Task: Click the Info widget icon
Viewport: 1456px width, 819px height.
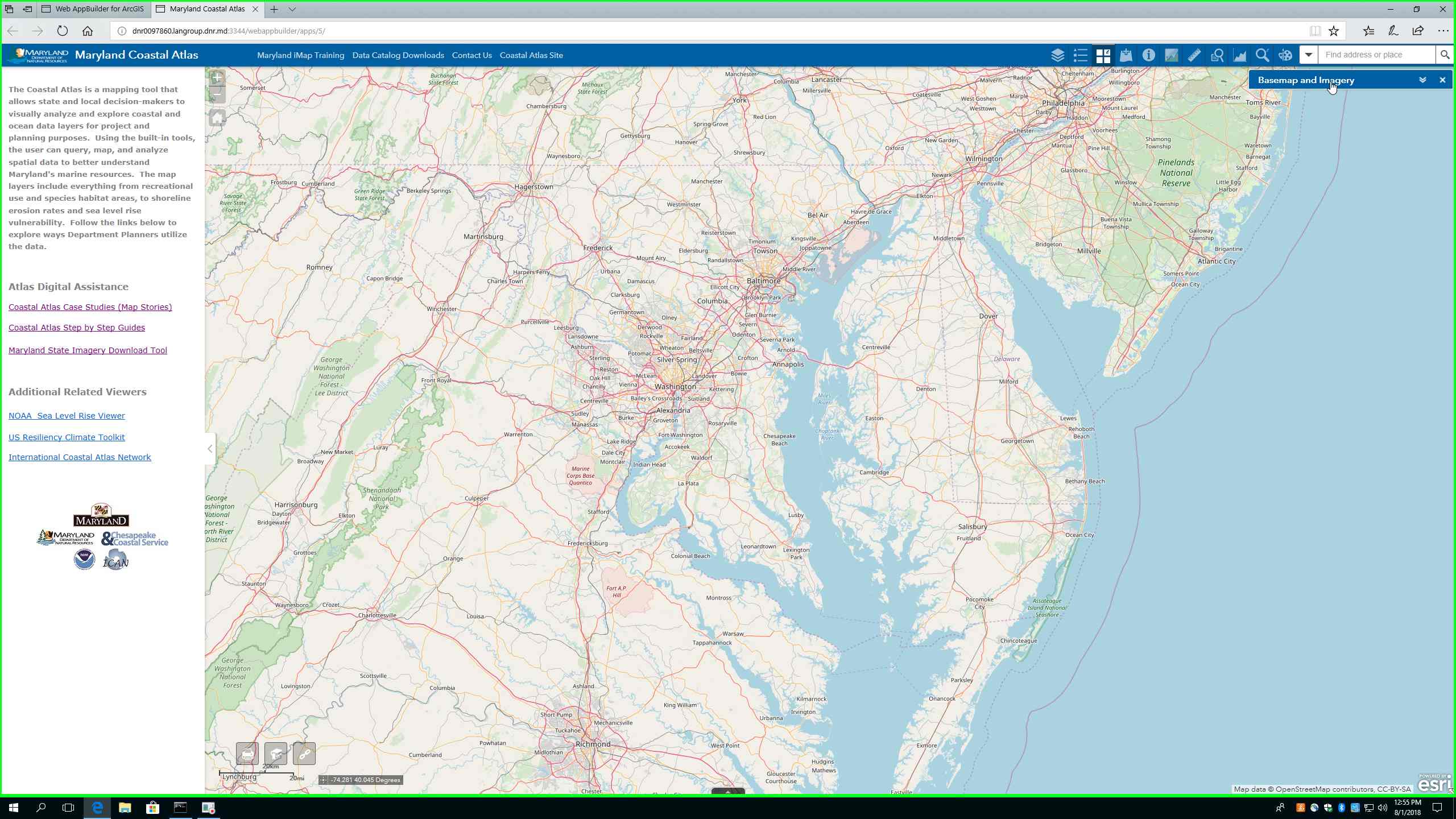Action: pyautogui.click(x=1148, y=55)
